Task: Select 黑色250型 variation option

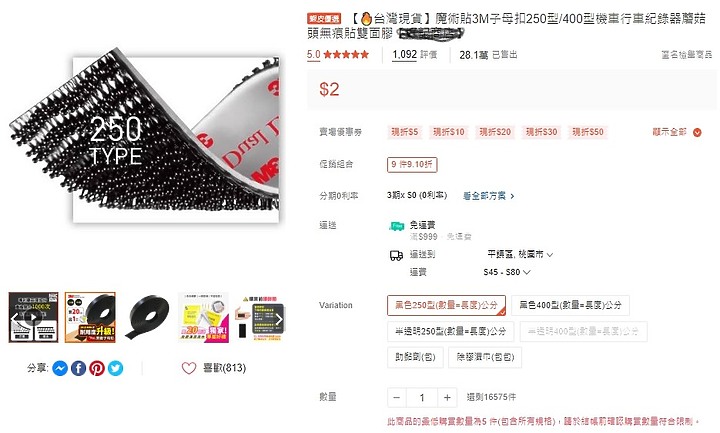Action: [446, 305]
